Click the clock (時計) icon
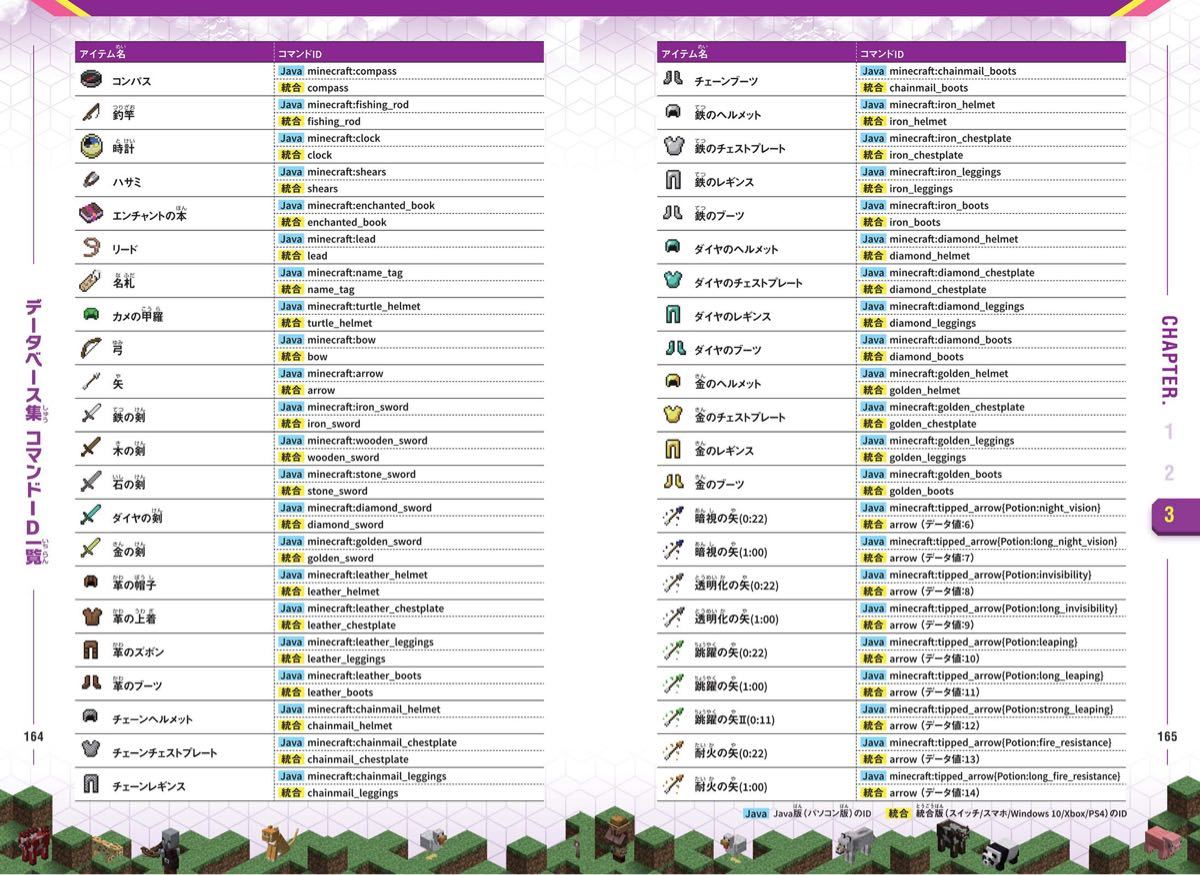Screen dimensions: 1200x875 [91, 147]
